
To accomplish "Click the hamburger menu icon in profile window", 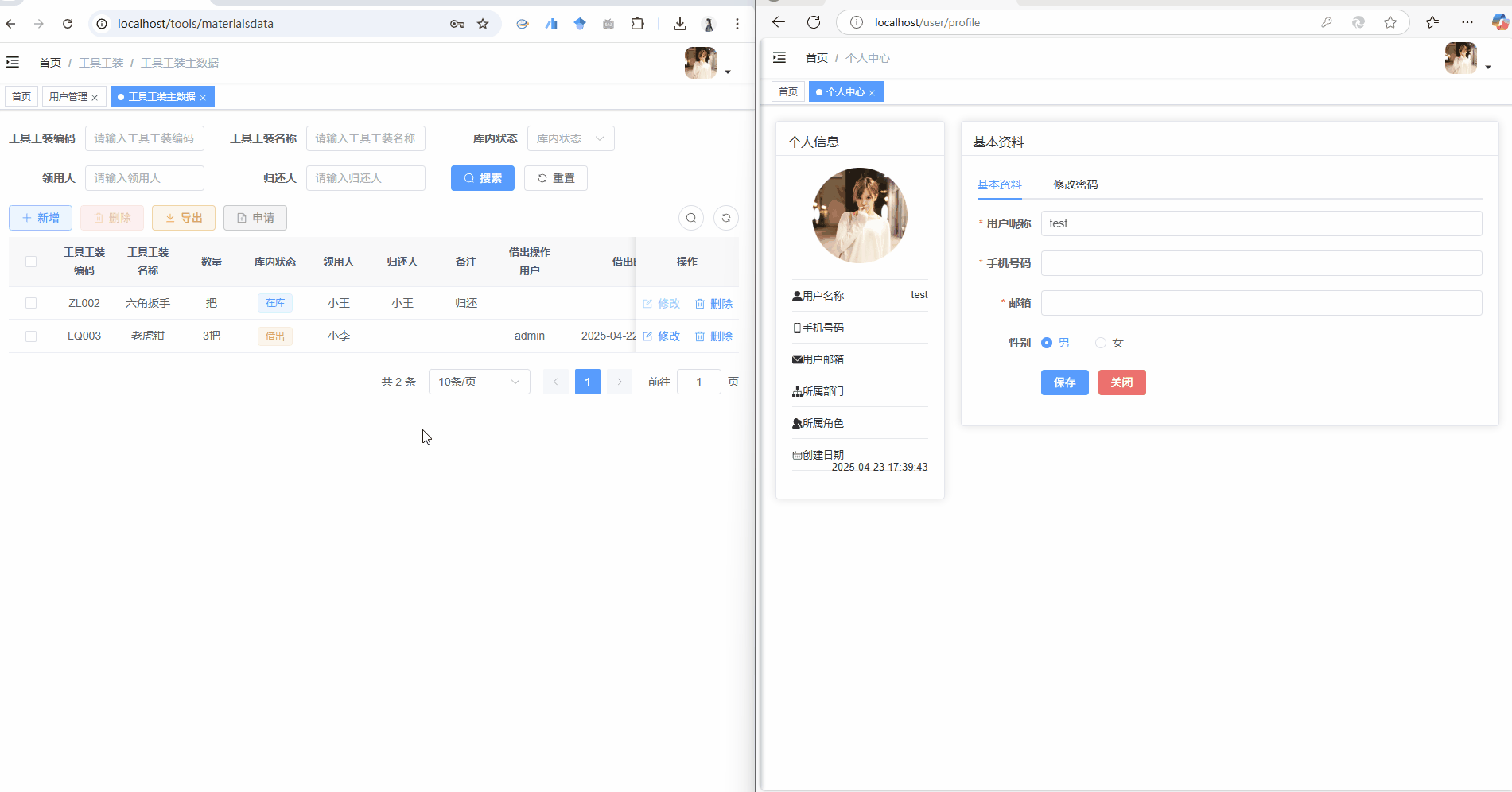I will [x=779, y=57].
